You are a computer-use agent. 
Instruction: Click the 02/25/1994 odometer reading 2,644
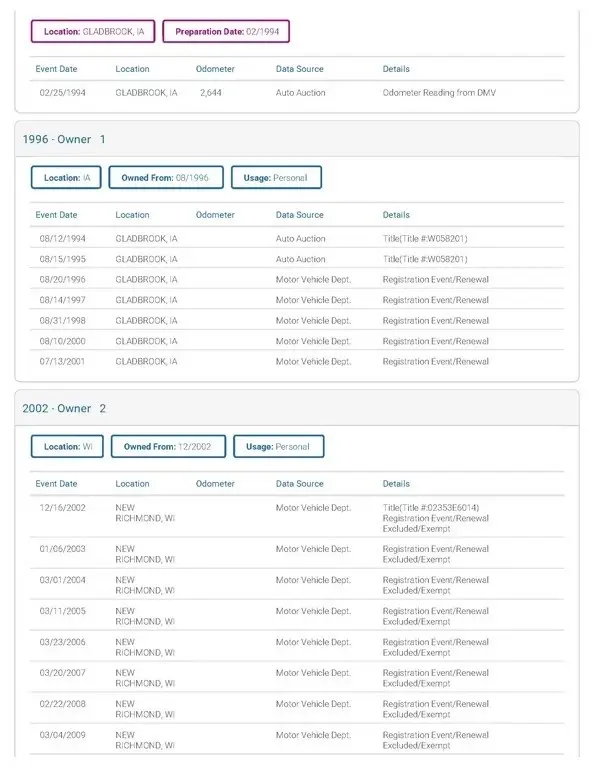tap(211, 93)
